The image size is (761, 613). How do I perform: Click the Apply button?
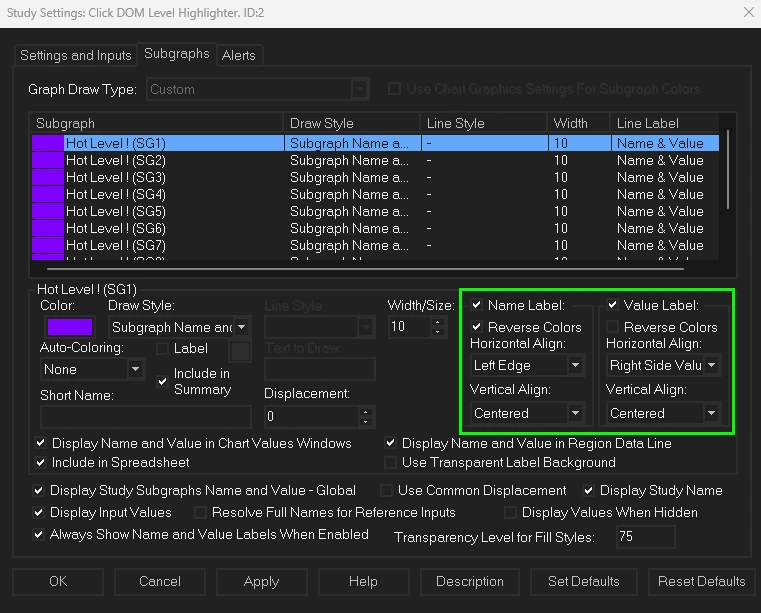[x=261, y=581]
